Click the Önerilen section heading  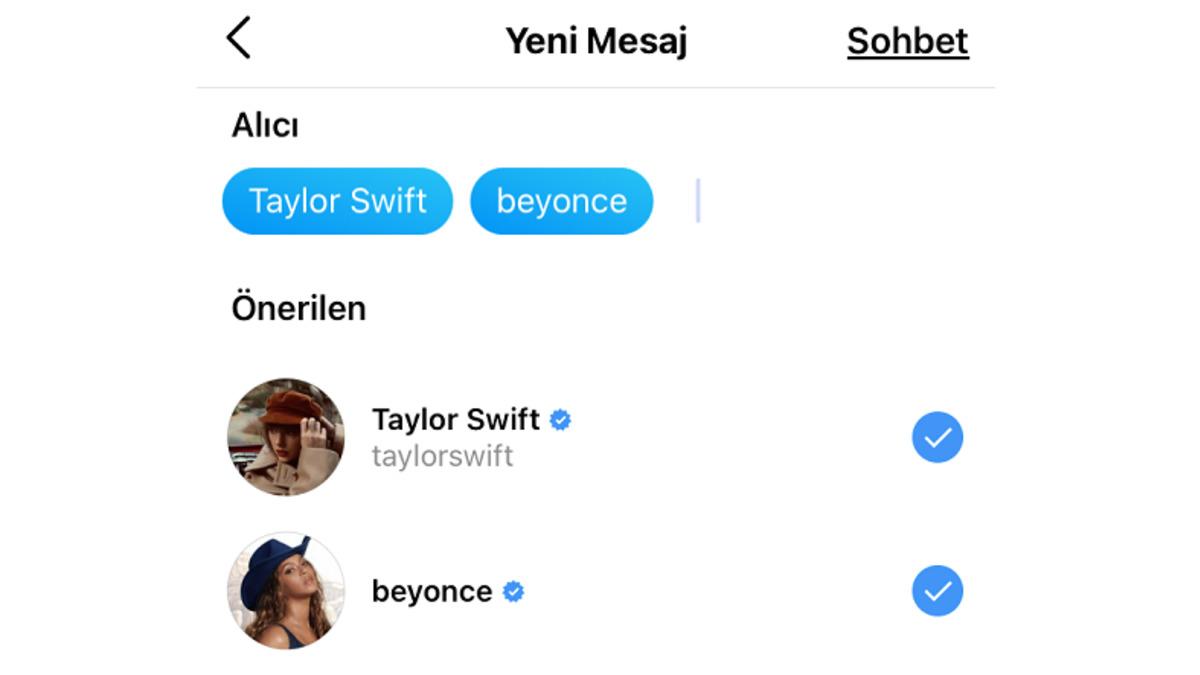pos(298,308)
